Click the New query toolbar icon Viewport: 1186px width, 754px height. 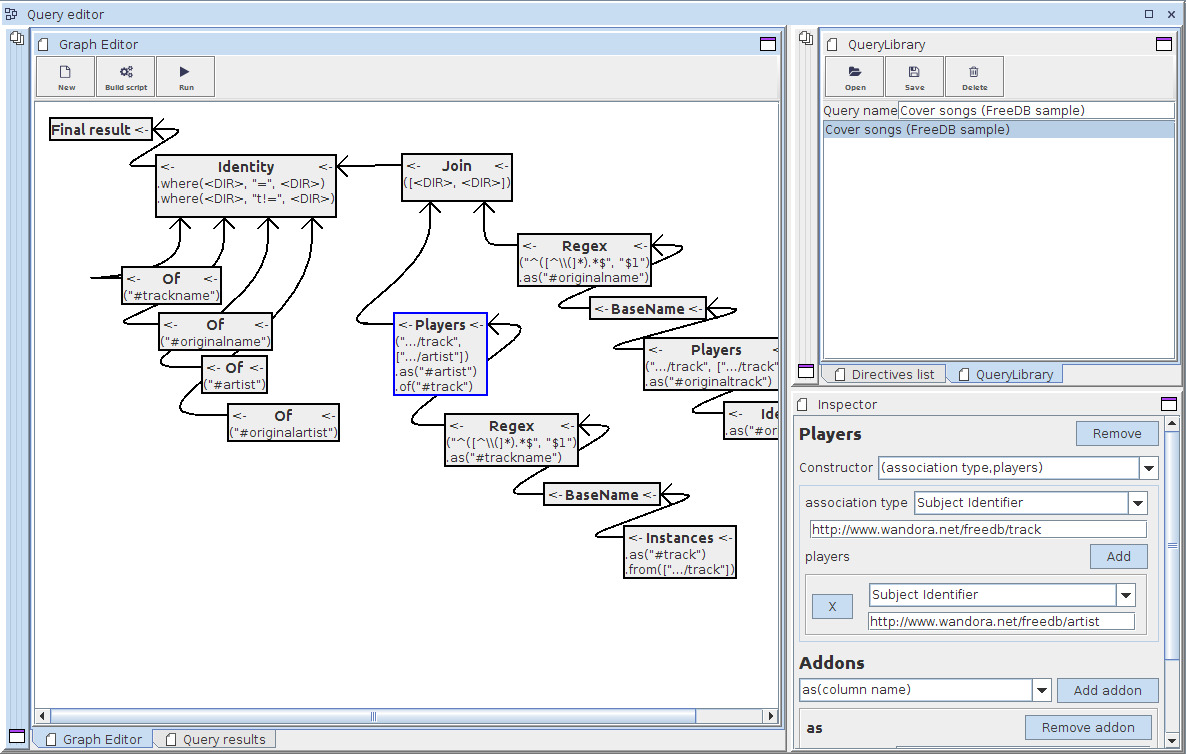[x=66, y=77]
